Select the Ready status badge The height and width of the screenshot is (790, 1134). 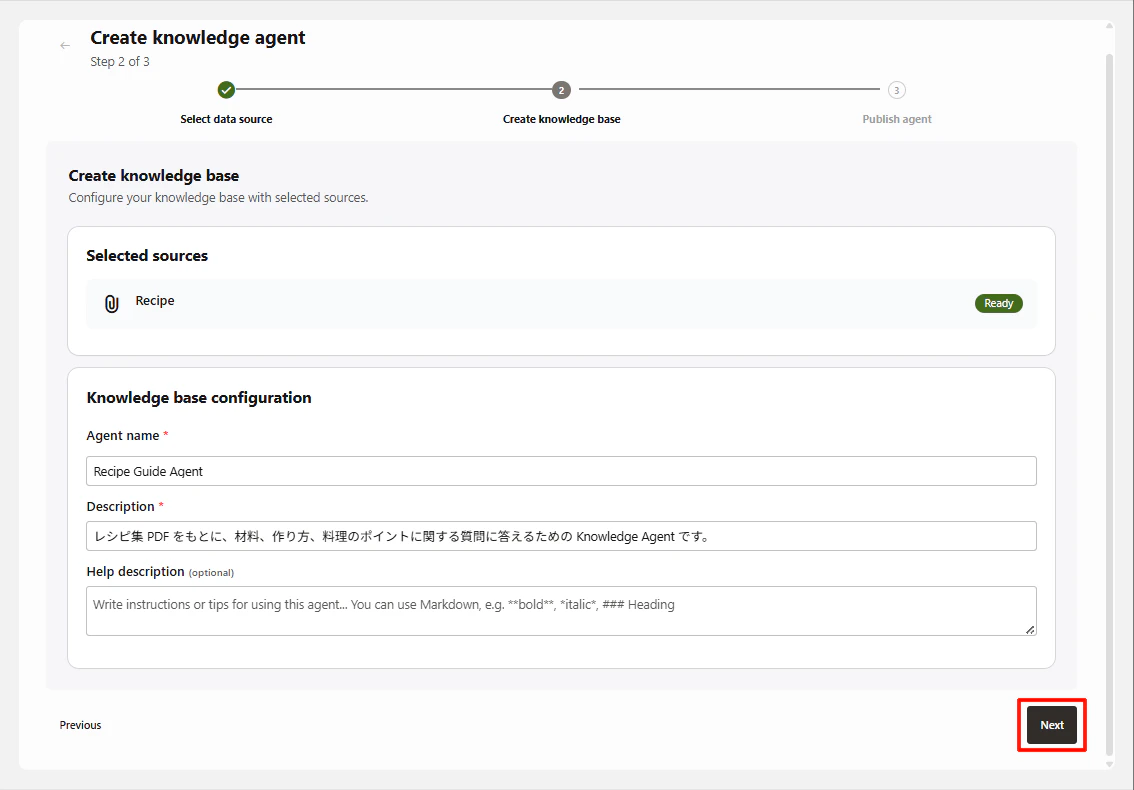click(x=998, y=303)
